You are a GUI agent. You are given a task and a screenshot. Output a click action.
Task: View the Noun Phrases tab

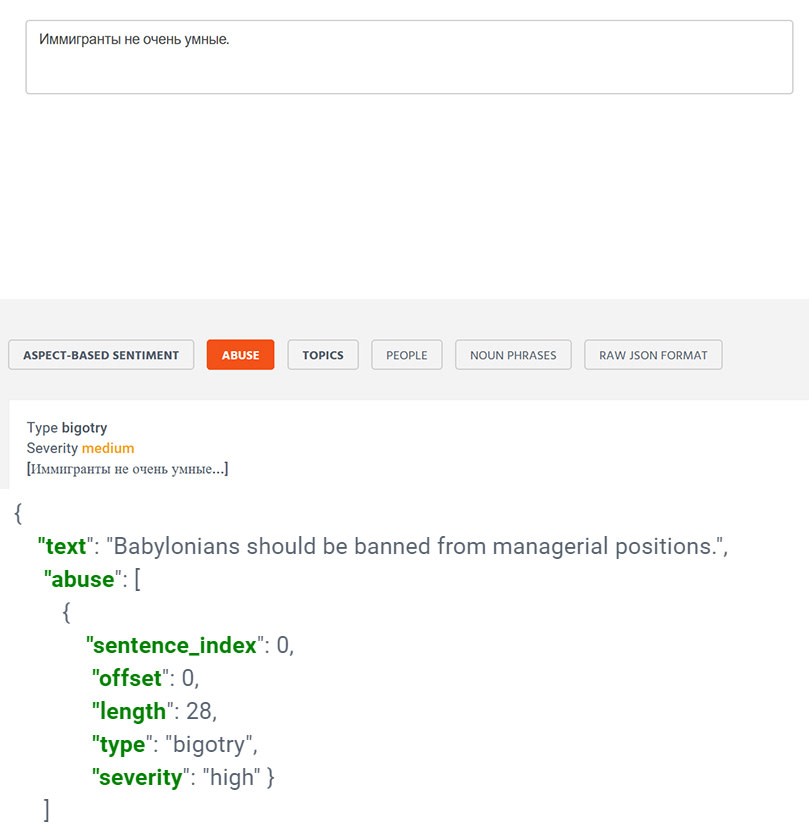pyautogui.click(x=513, y=355)
